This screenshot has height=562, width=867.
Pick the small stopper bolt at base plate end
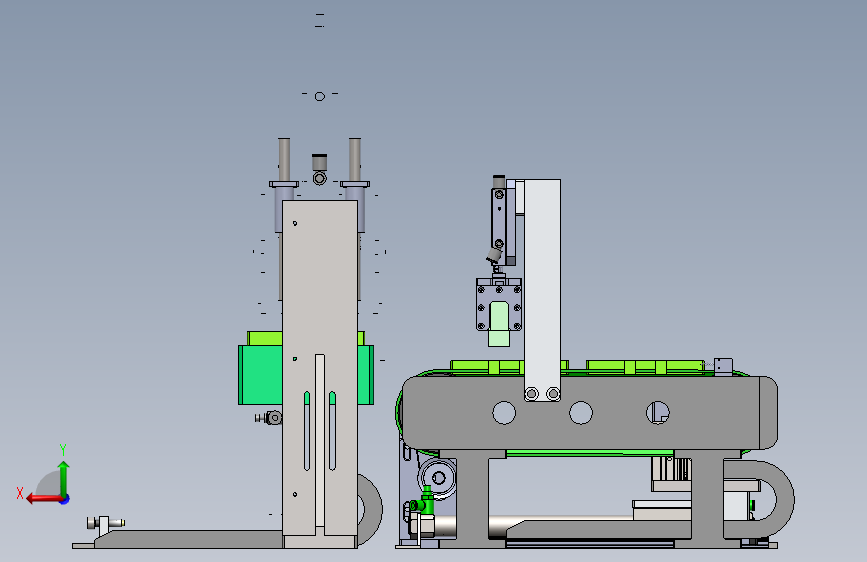[x=105, y=523]
